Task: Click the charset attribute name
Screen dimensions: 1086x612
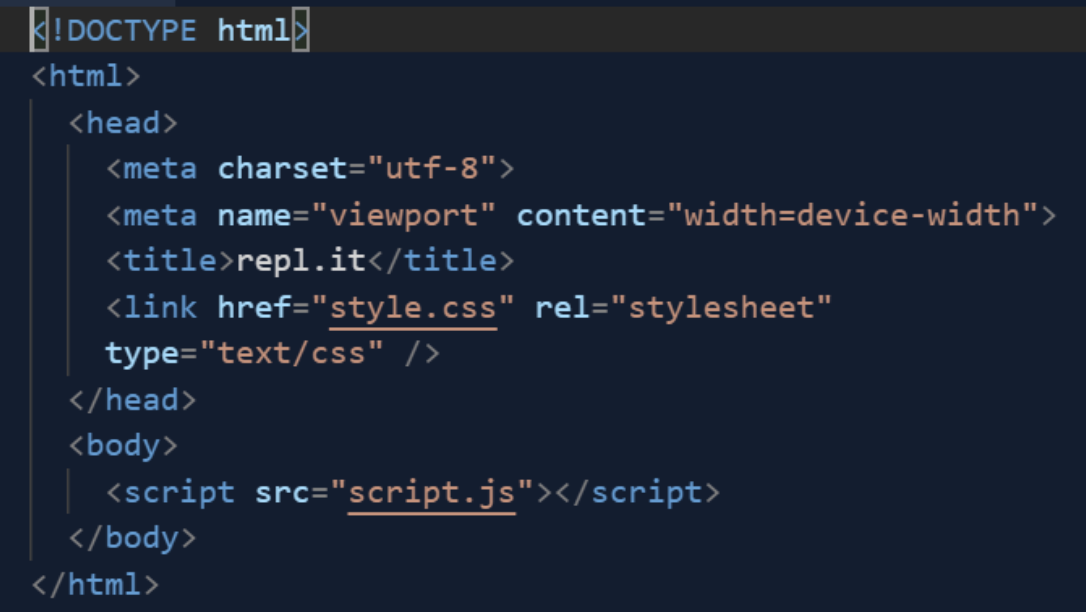Action: (x=282, y=169)
